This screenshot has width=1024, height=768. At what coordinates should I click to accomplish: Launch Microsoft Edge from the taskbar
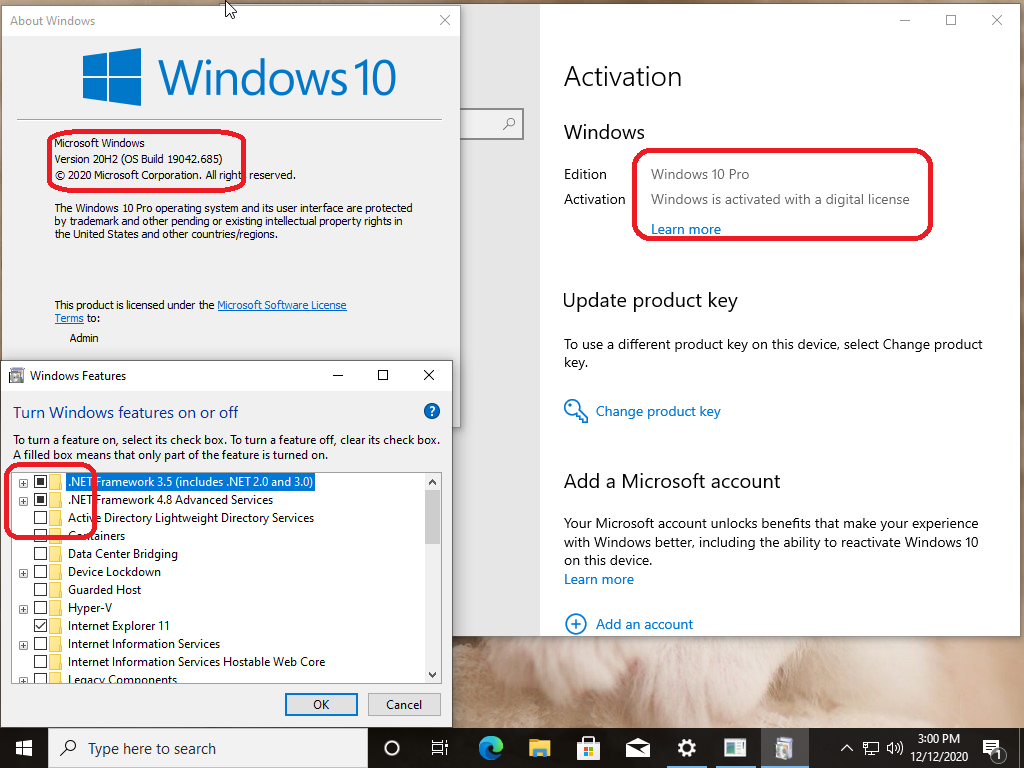pyautogui.click(x=490, y=748)
